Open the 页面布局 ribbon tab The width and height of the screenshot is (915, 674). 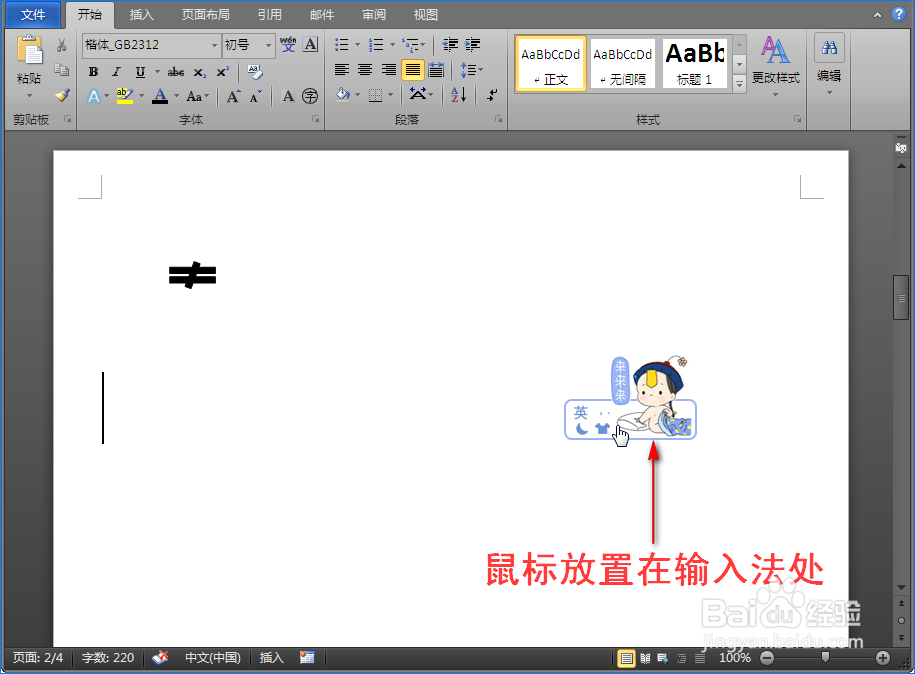(x=206, y=14)
